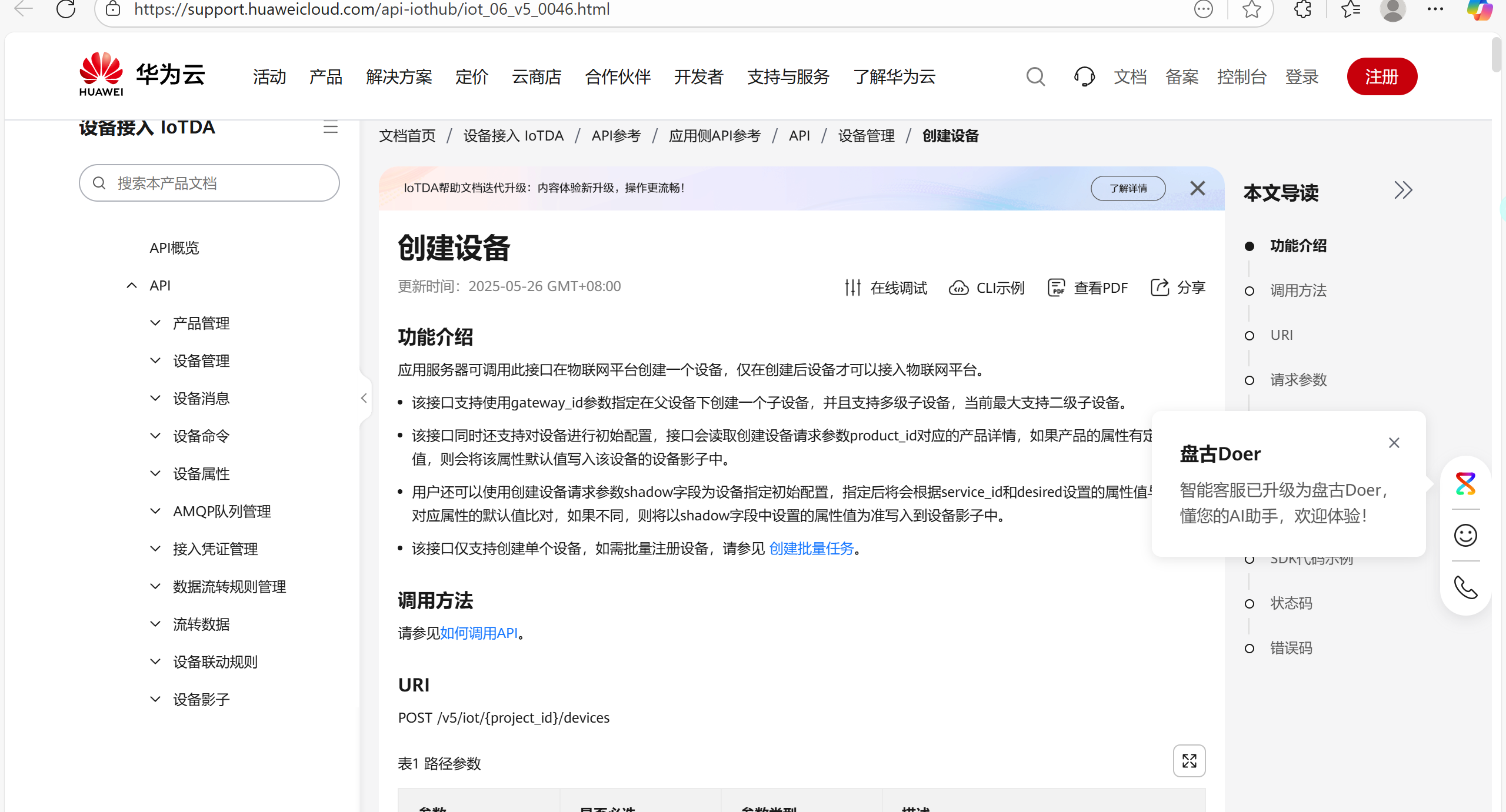Expand 设备消息 in sidebar
The image size is (1506, 812).
[x=155, y=398]
